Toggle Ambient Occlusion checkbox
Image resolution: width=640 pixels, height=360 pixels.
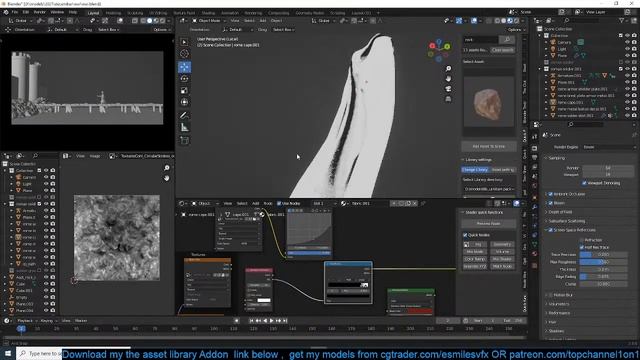[x=551, y=194]
